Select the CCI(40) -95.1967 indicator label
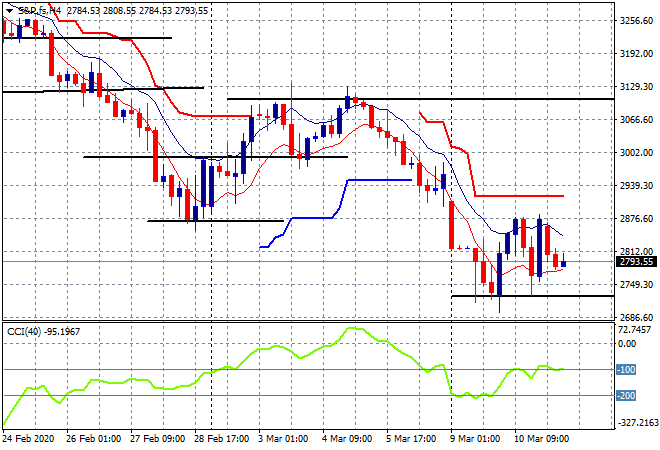 point(43,332)
